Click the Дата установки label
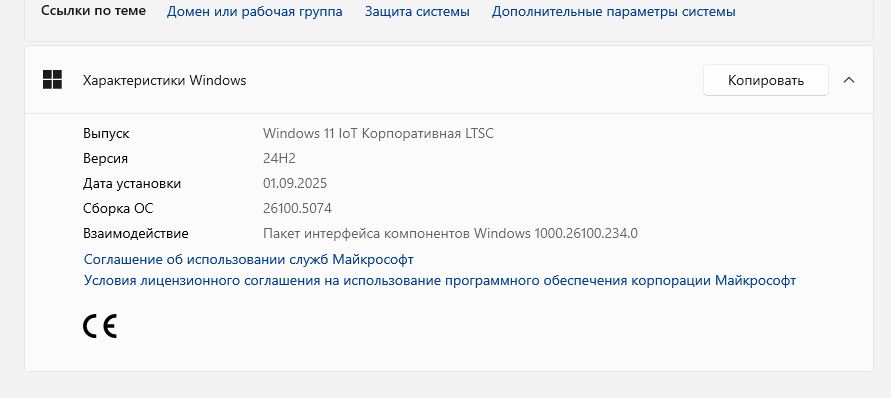The height and width of the screenshot is (398, 891). pyautogui.click(x=132, y=184)
